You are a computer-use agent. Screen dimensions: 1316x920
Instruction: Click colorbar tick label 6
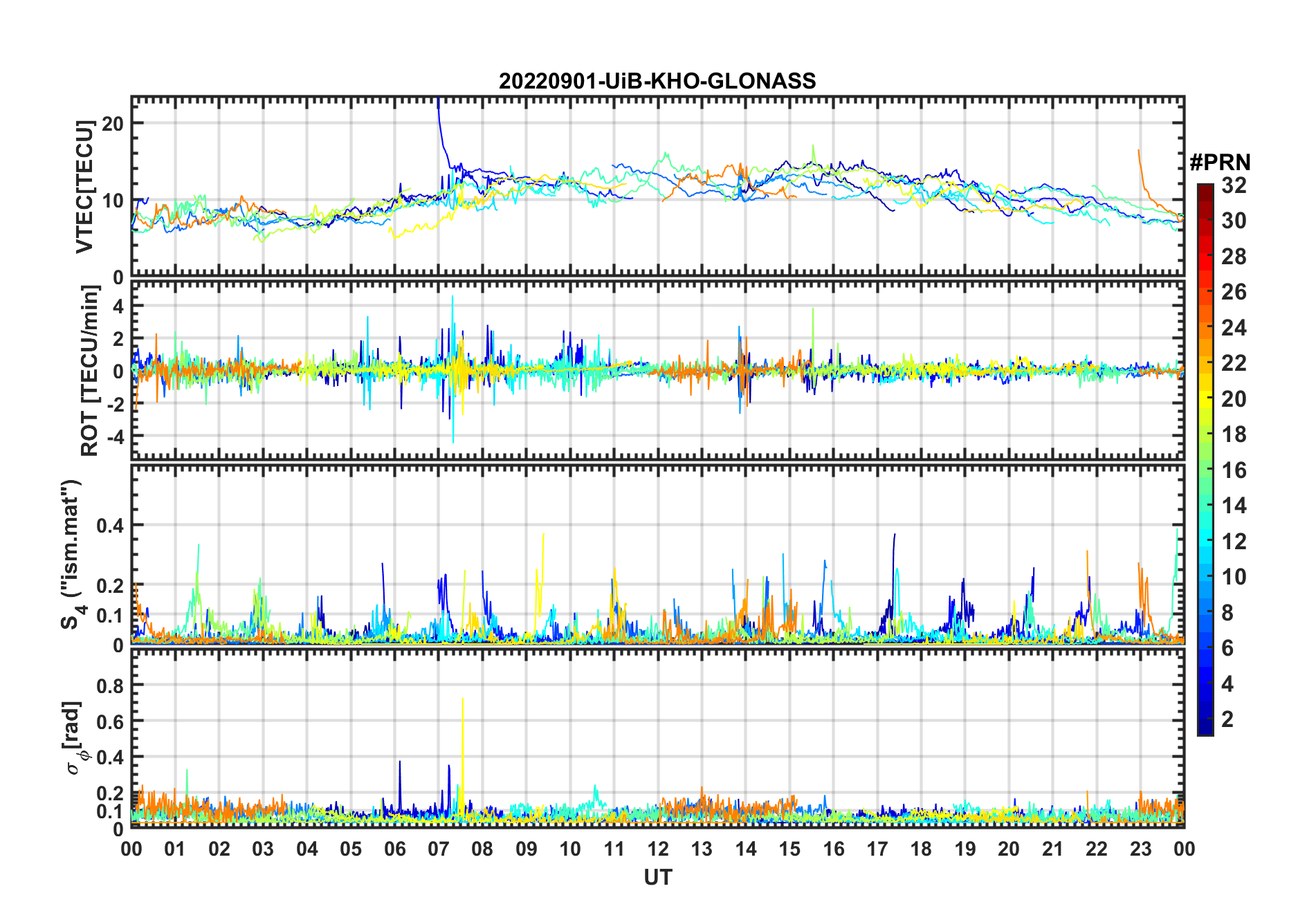(x=1227, y=648)
